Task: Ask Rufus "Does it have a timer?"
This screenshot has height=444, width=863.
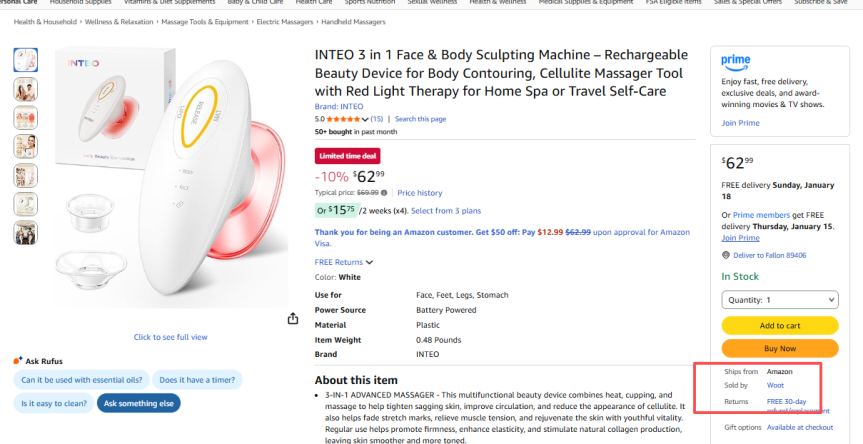Action: (x=196, y=380)
